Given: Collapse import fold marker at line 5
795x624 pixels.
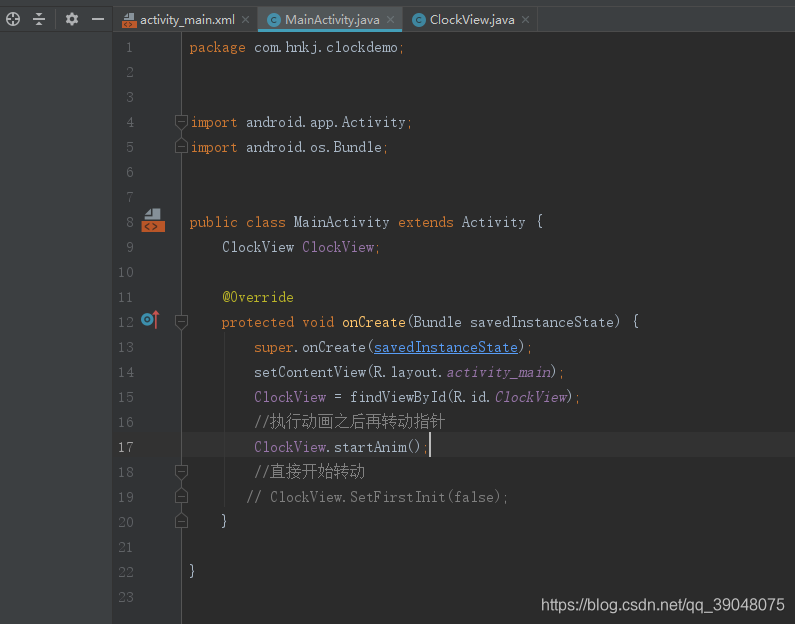Looking at the screenshot, I should point(181,146).
